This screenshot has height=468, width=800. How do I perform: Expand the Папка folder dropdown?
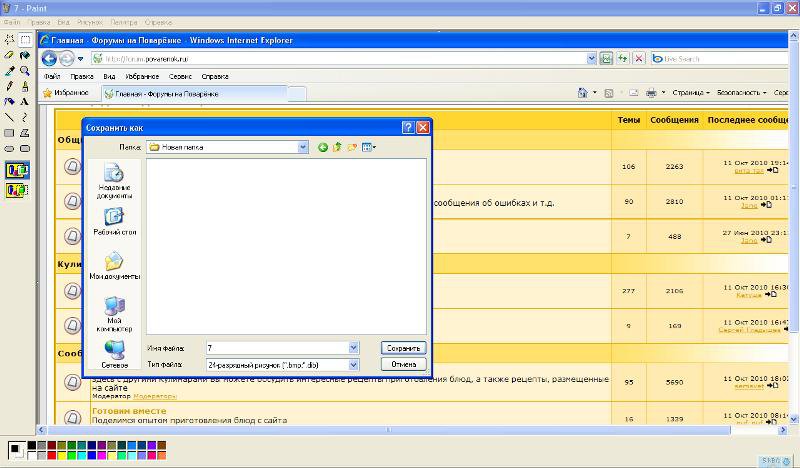tap(303, 147)
